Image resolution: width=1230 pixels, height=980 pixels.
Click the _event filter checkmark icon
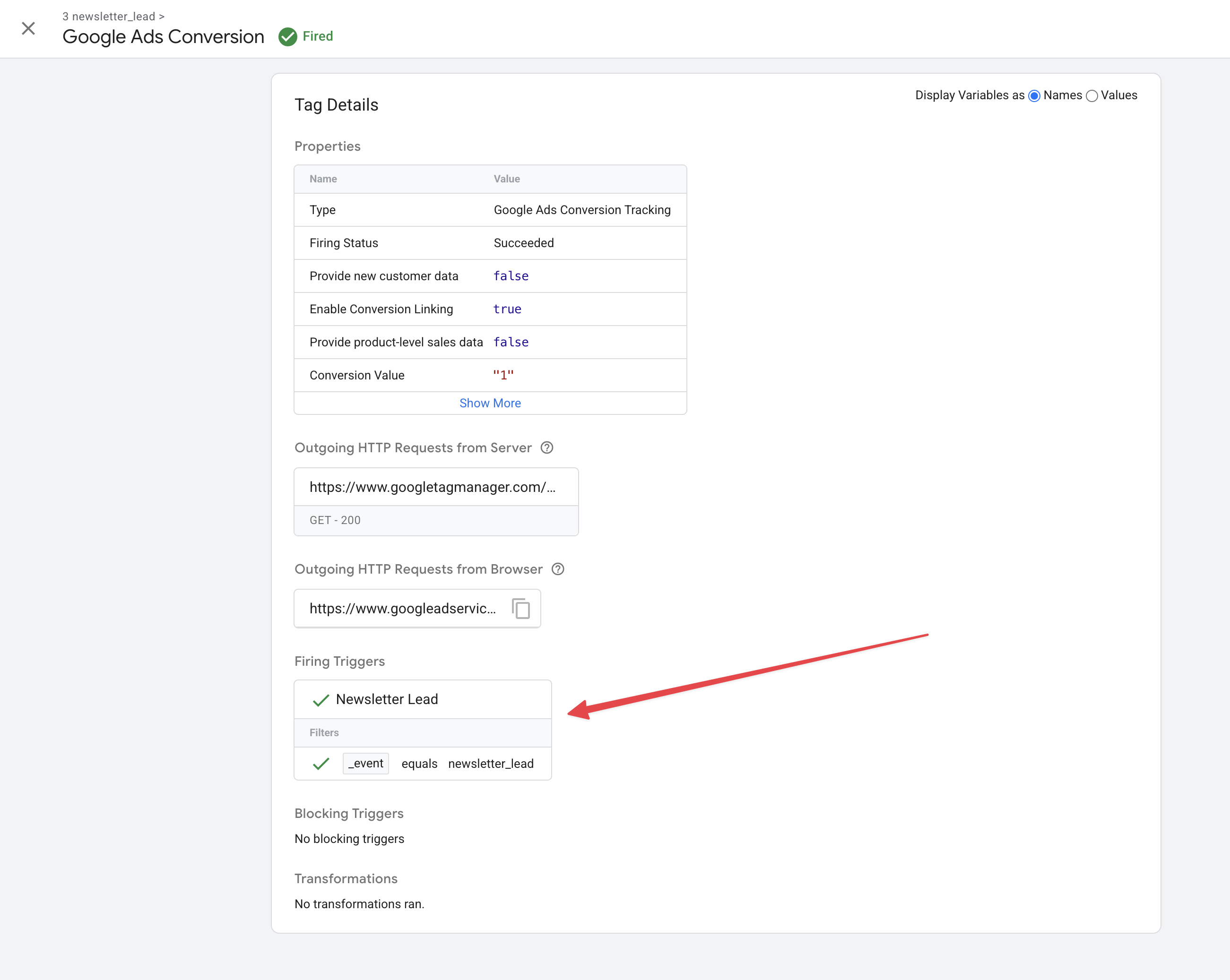pyautogui.click(x=321, y=764)
